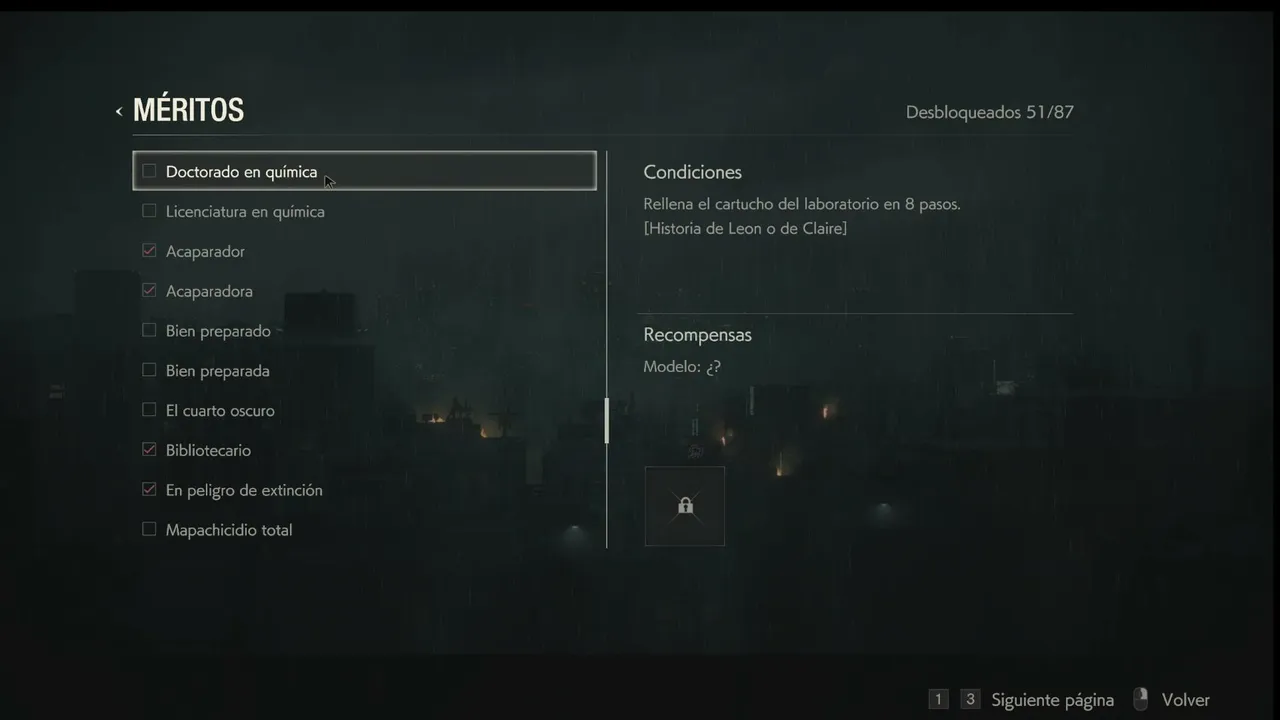1280x720 pixels.
Task: Click the locked reward model thumbnail
Action: [685, 506]
